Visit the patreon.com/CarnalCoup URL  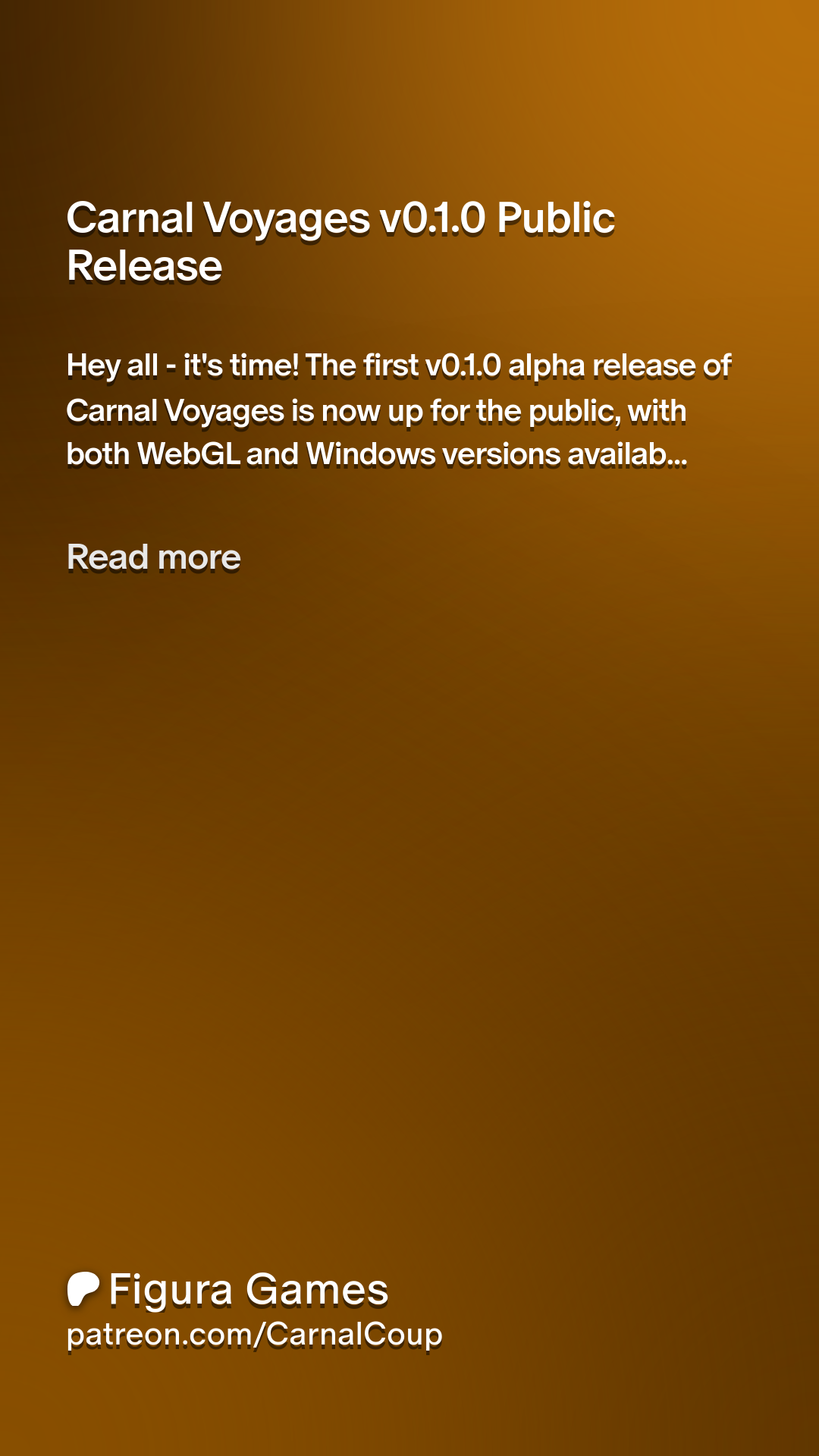255,1335
